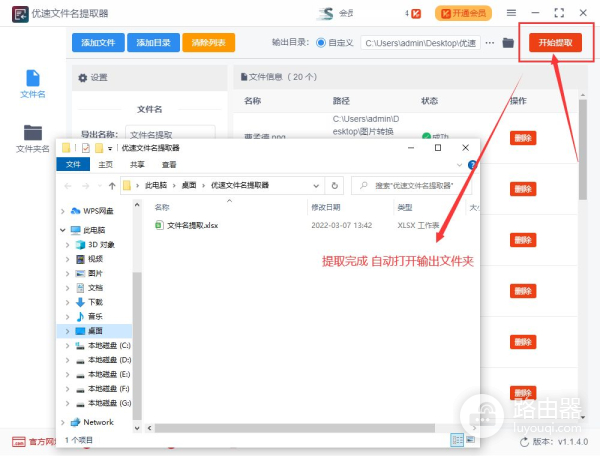Open the 文件夹名 sidebar icon
Viewport: 600px width, 456px height.
(33, 138)
